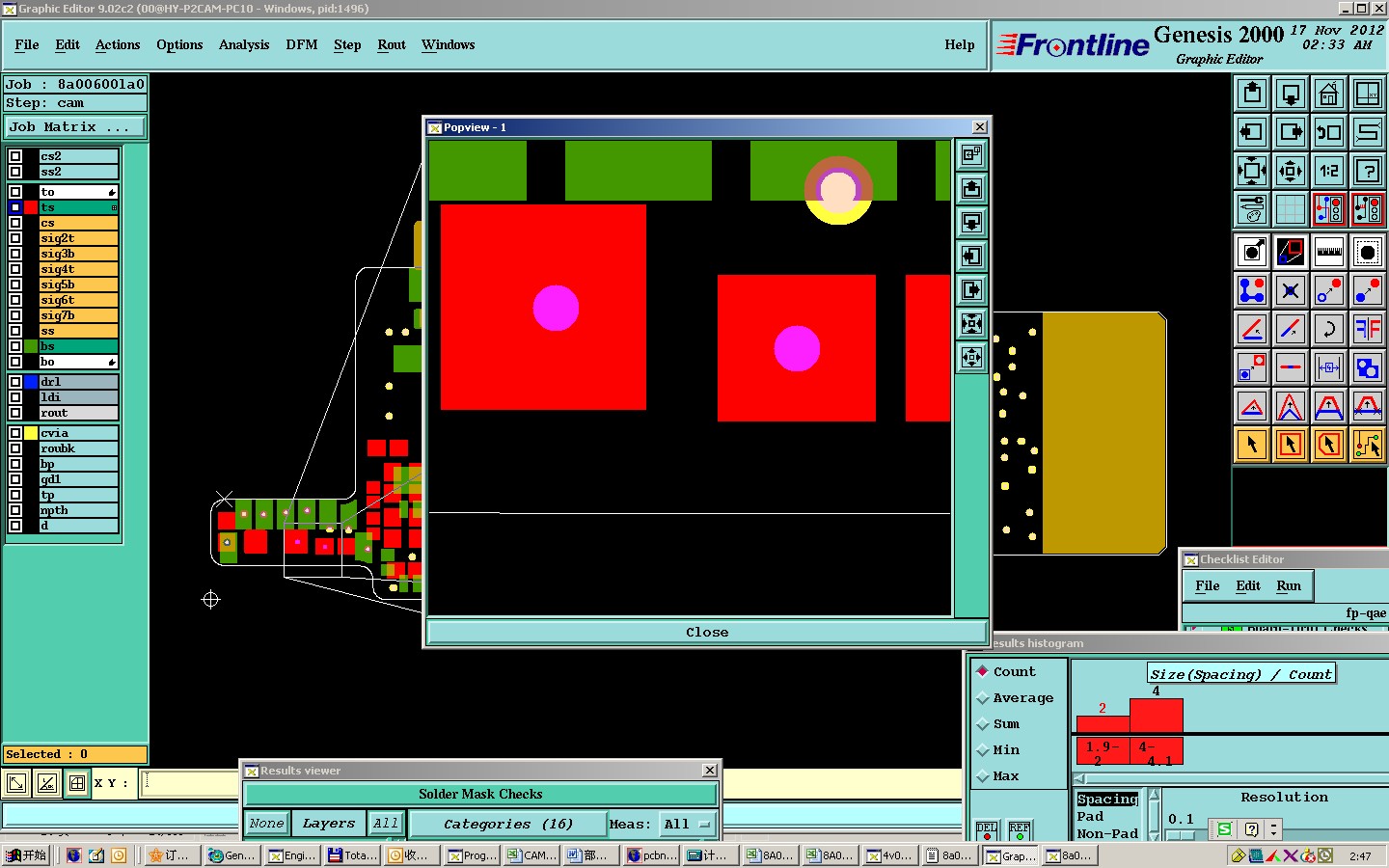This screenshot has height=868, width=1389.
Task: Open the Categories (16) selector
Action: [507, 824]
